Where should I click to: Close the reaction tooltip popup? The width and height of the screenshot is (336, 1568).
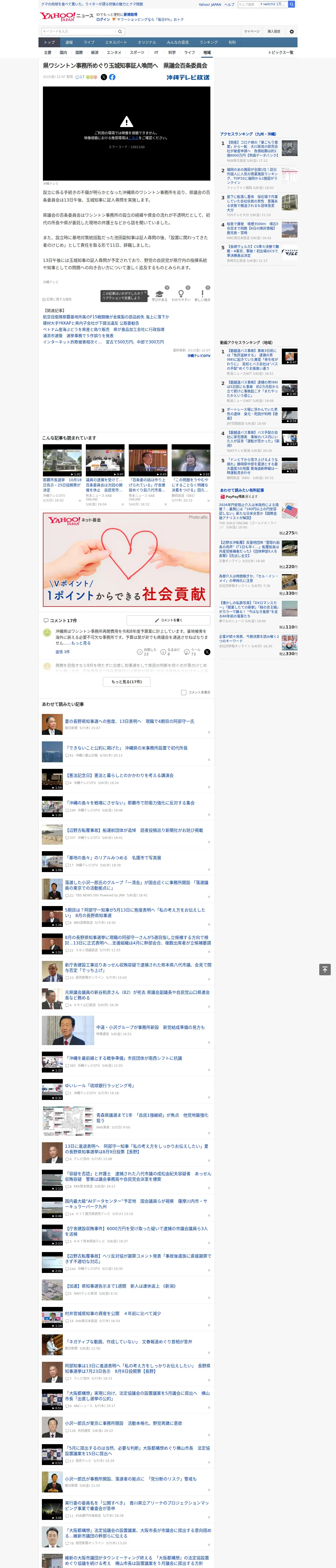[x=146, y=293]
